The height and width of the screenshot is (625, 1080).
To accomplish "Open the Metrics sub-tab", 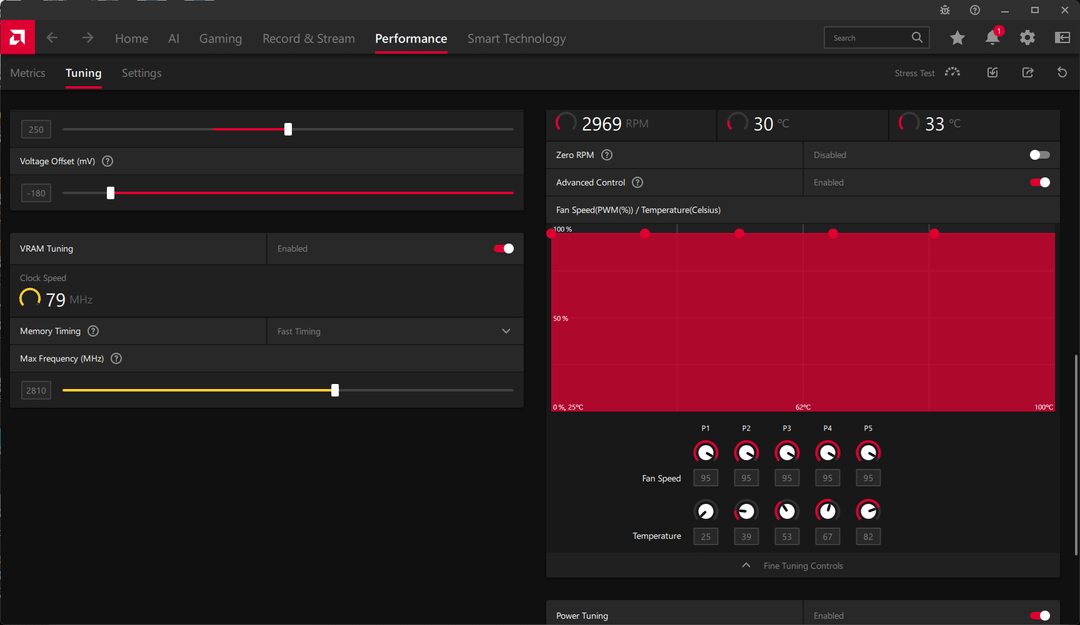I will [x=28, y=73].
